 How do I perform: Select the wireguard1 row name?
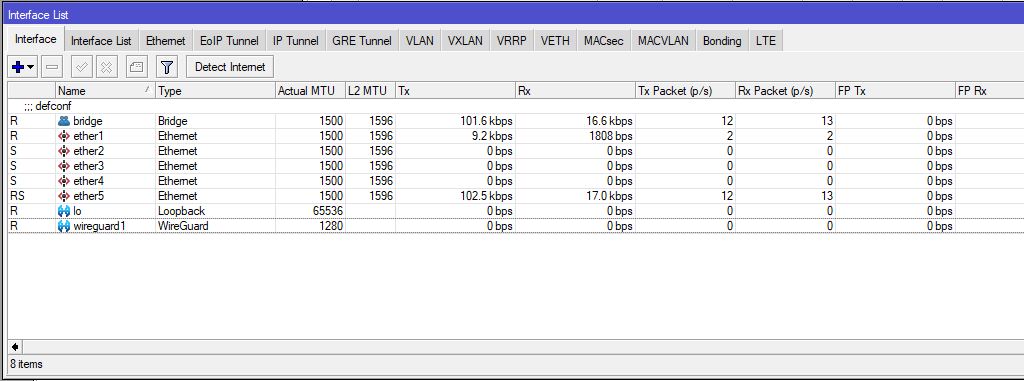pos(99,226)
